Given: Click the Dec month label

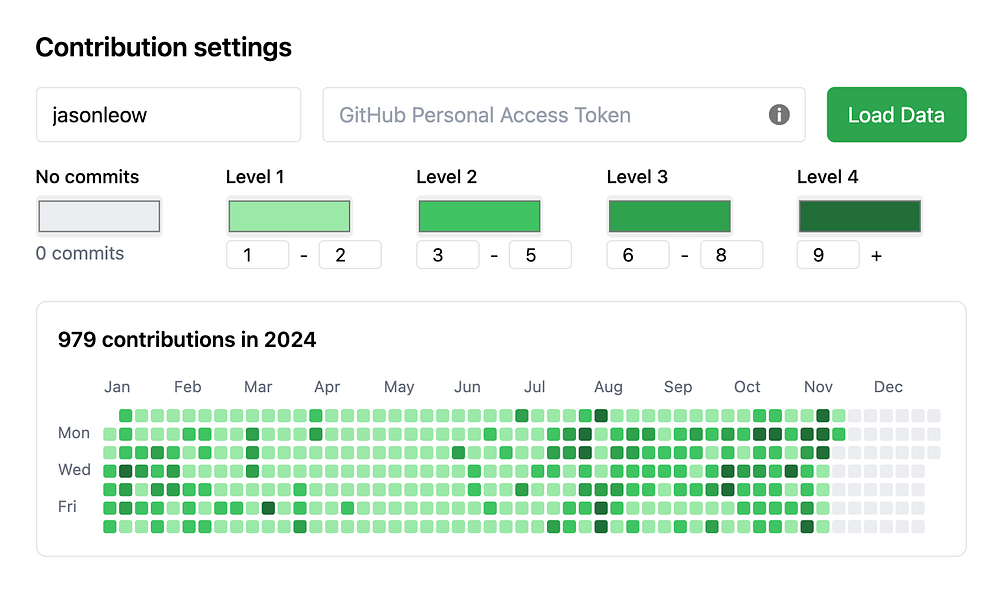Looking at the screenshot, I should coord(888,387).
